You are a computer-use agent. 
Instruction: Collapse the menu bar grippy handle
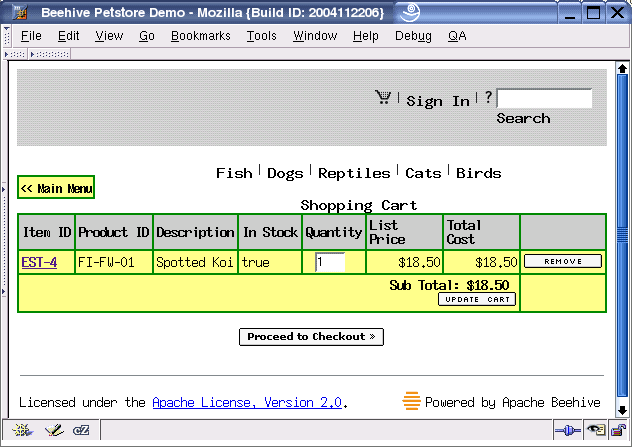[6, 36]
